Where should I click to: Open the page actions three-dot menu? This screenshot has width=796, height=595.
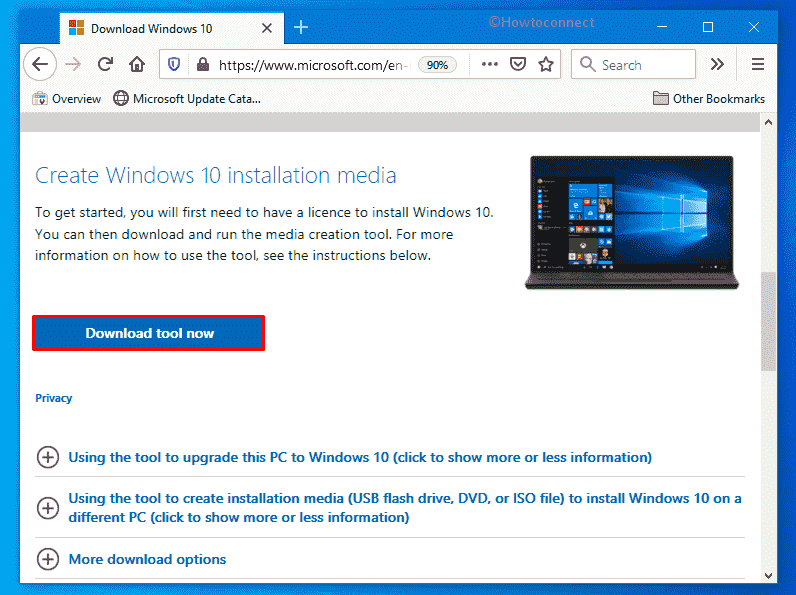[490, 64]
